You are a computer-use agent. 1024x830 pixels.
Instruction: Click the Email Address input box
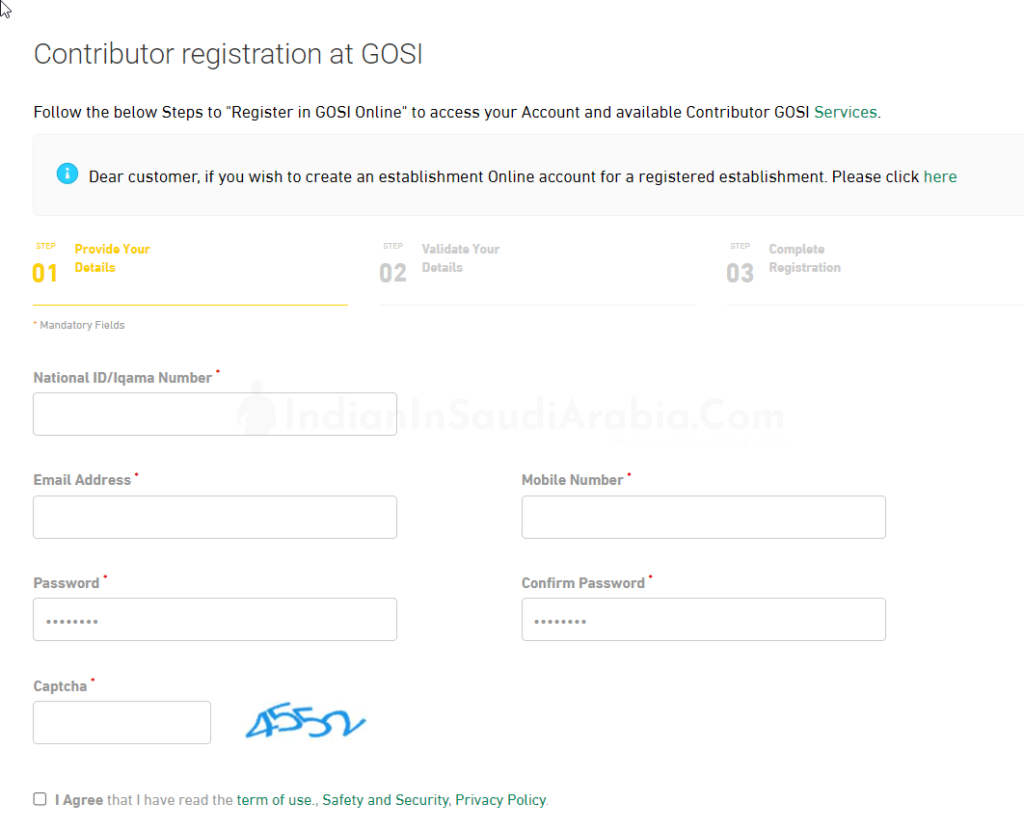pos(215,516)
